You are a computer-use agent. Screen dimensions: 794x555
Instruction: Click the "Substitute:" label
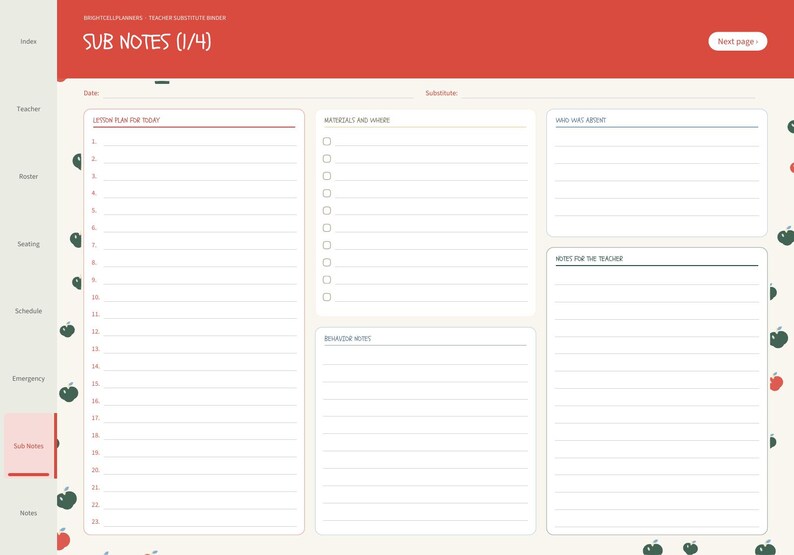click(x=441, y=93)
